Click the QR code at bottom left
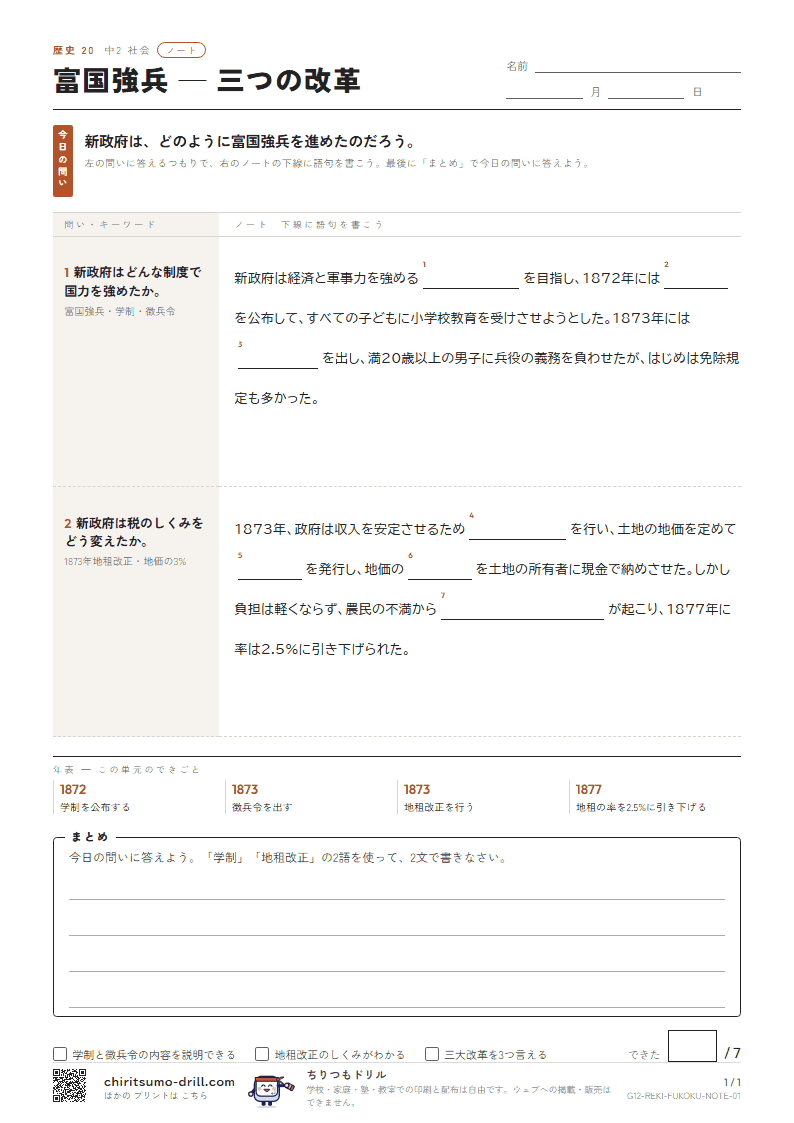The height and width of the screenshot is (1123, 794). coord(69,1085)
